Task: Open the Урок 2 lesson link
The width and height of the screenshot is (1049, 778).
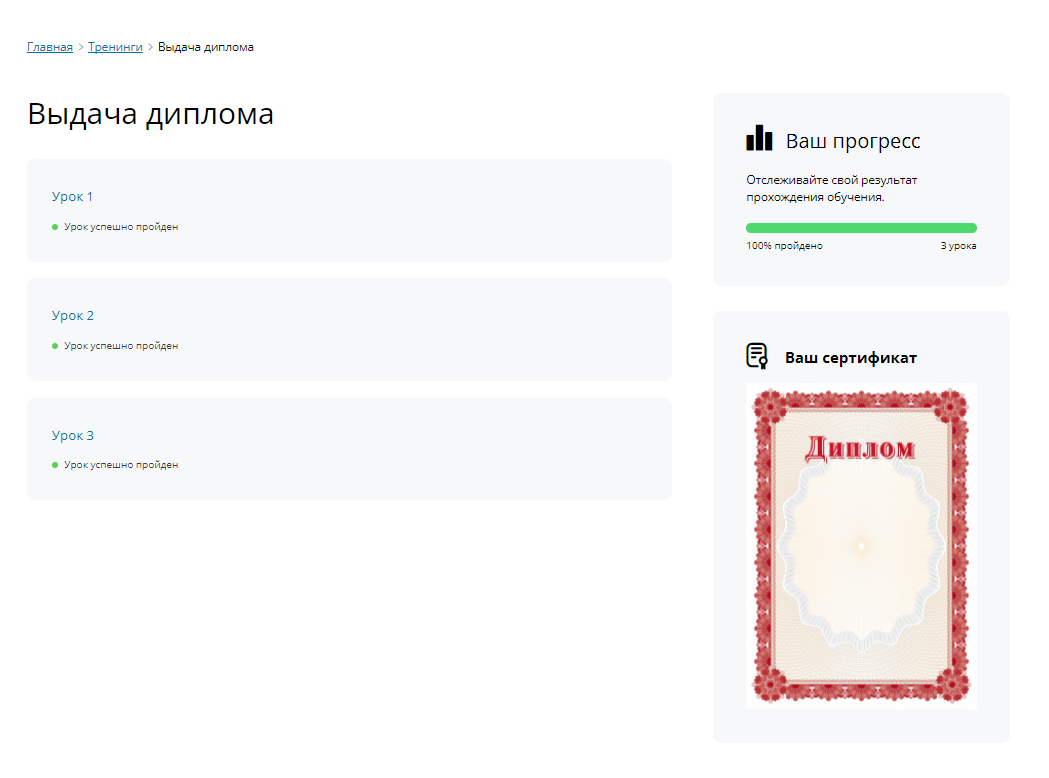Action: pos(73,316)
